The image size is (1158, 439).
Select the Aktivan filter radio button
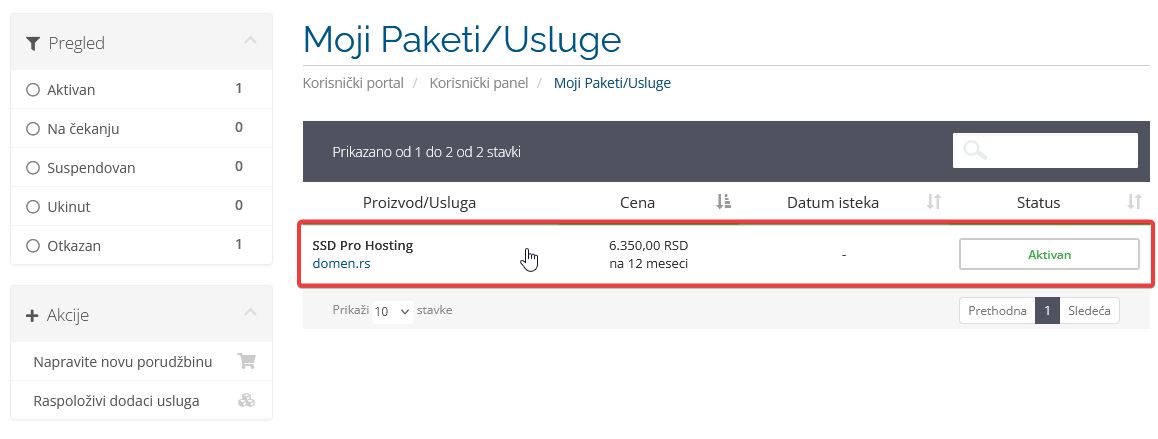tap(32, 90)
